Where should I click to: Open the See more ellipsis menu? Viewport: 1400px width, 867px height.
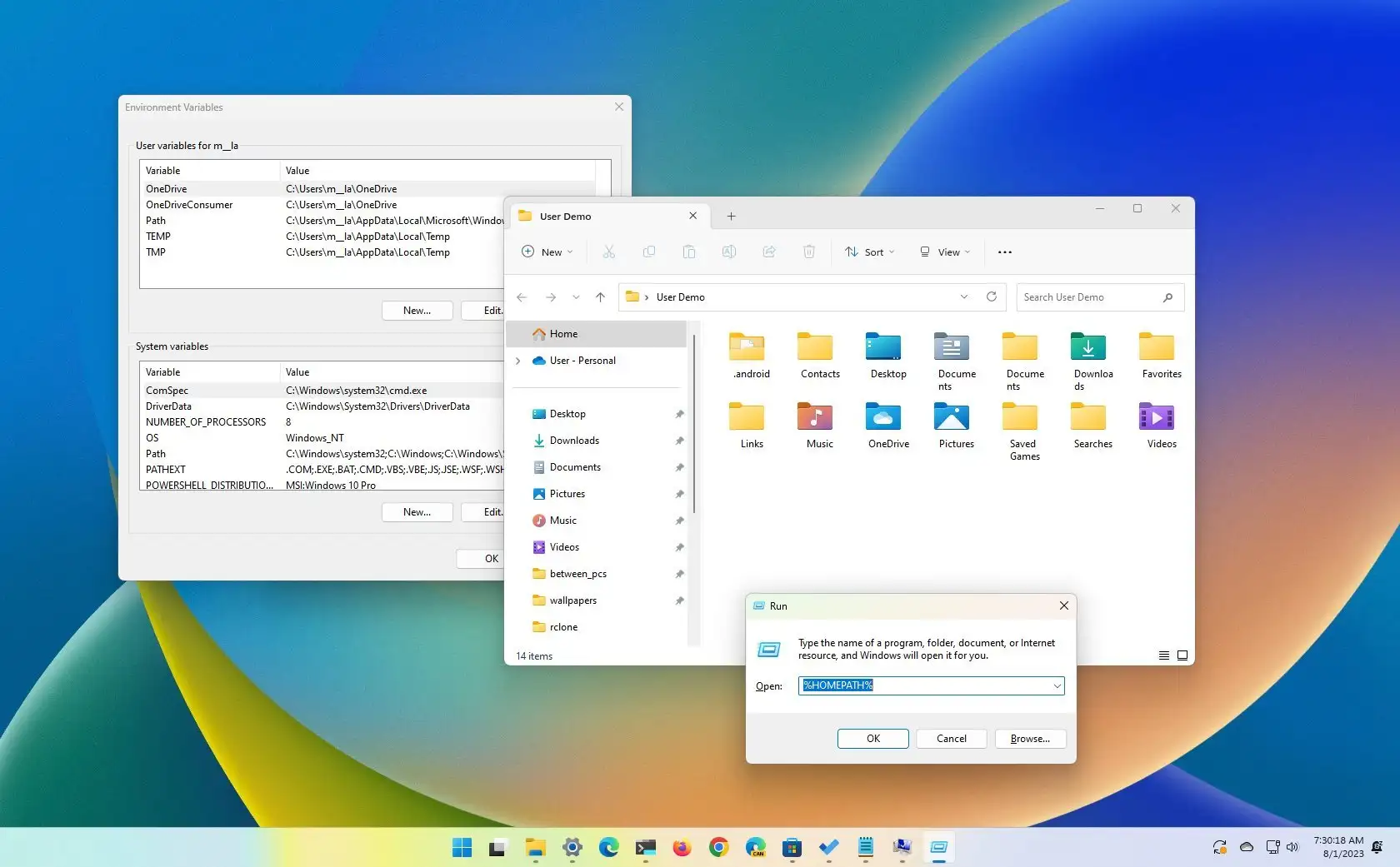point(1004,252)
